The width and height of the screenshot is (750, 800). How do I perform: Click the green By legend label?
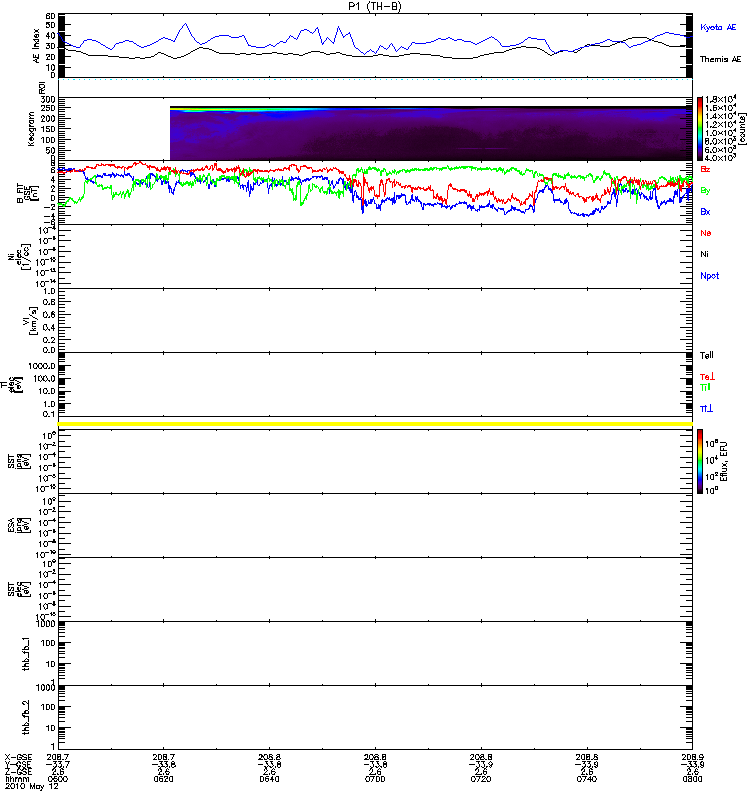[x=705, y=190]
